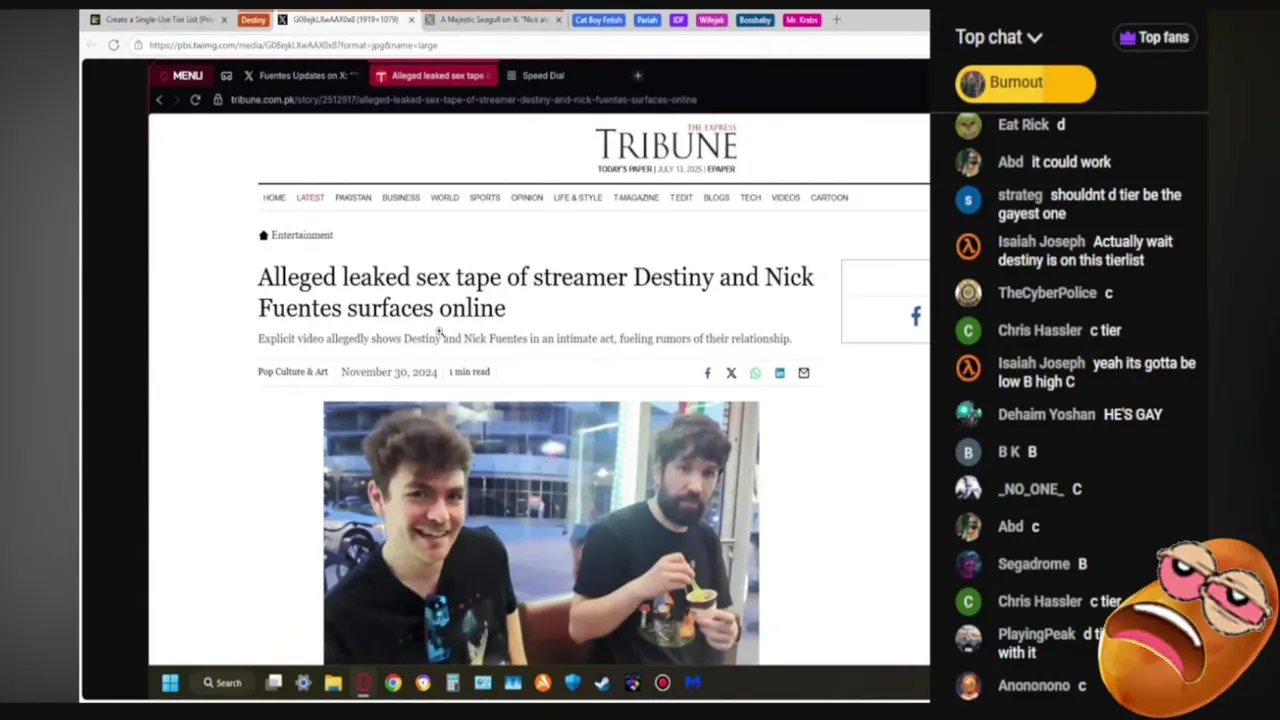Image resolution: width=1280 pixels, height=720 pixels.
Task: Open BUSINESS section in Tribune menu
Action: coord(401,198)
